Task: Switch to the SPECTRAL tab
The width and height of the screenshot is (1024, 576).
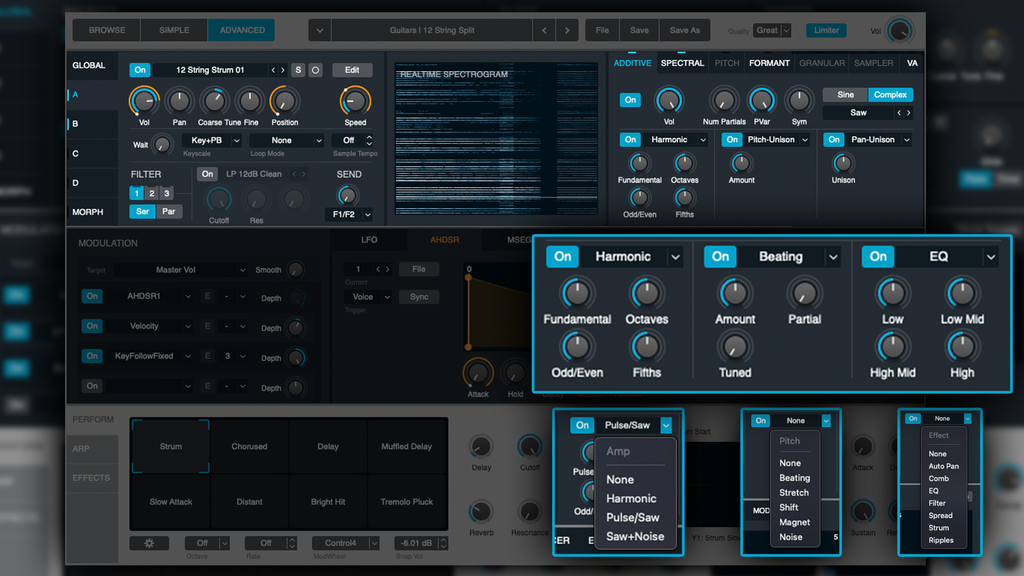Action: pyautogui.click(x=683, y=62)
